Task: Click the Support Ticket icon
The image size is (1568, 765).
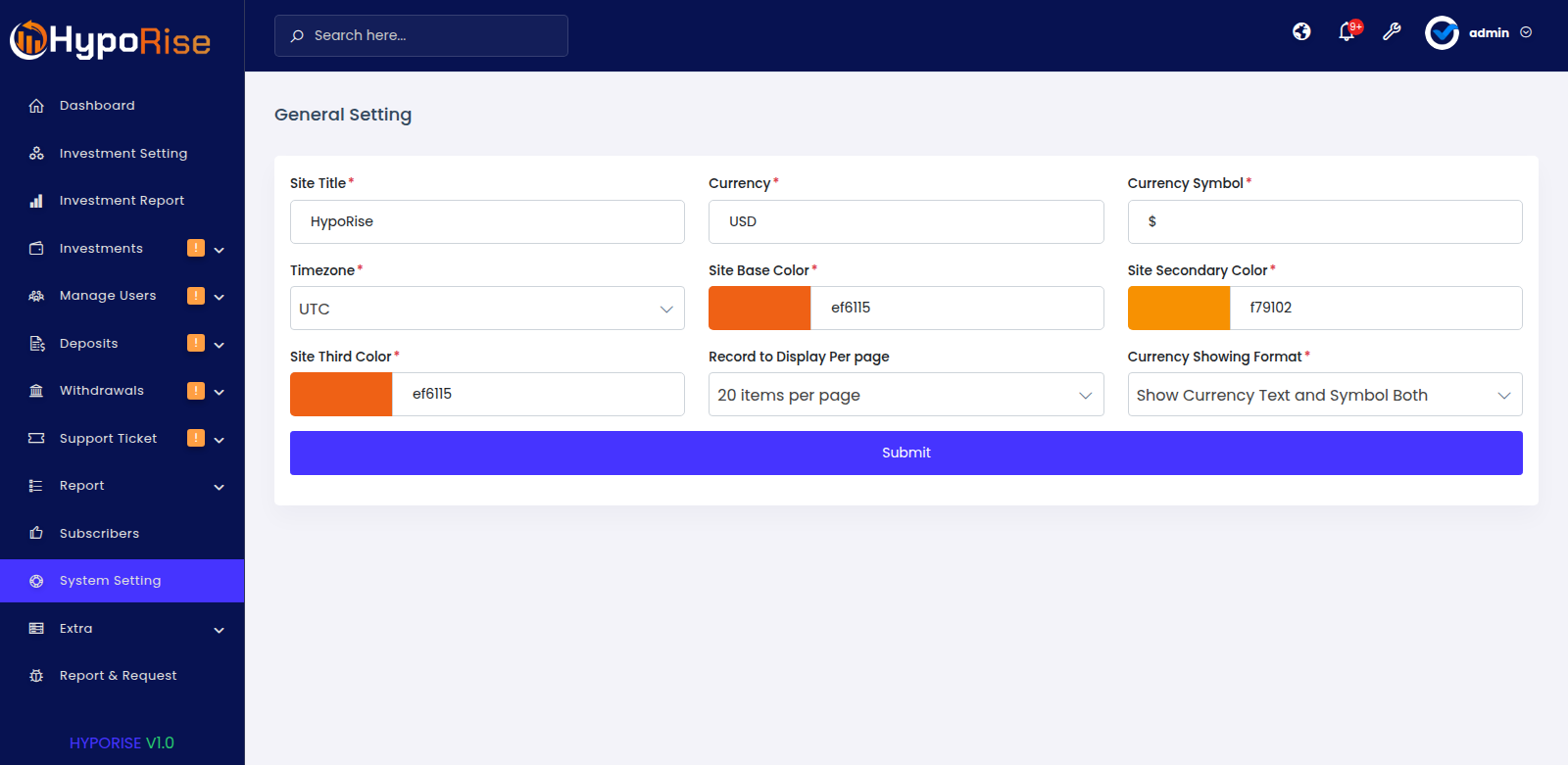Action: 36,439
